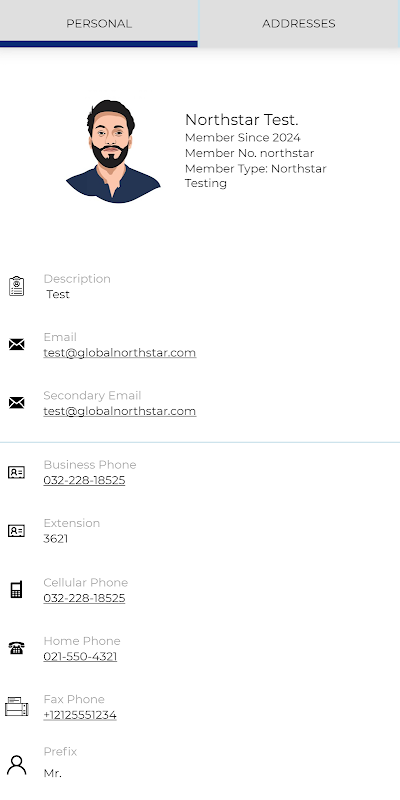Click the Cellular Phone mobile icon
The image size is (400, 800).
coord(16,589)
